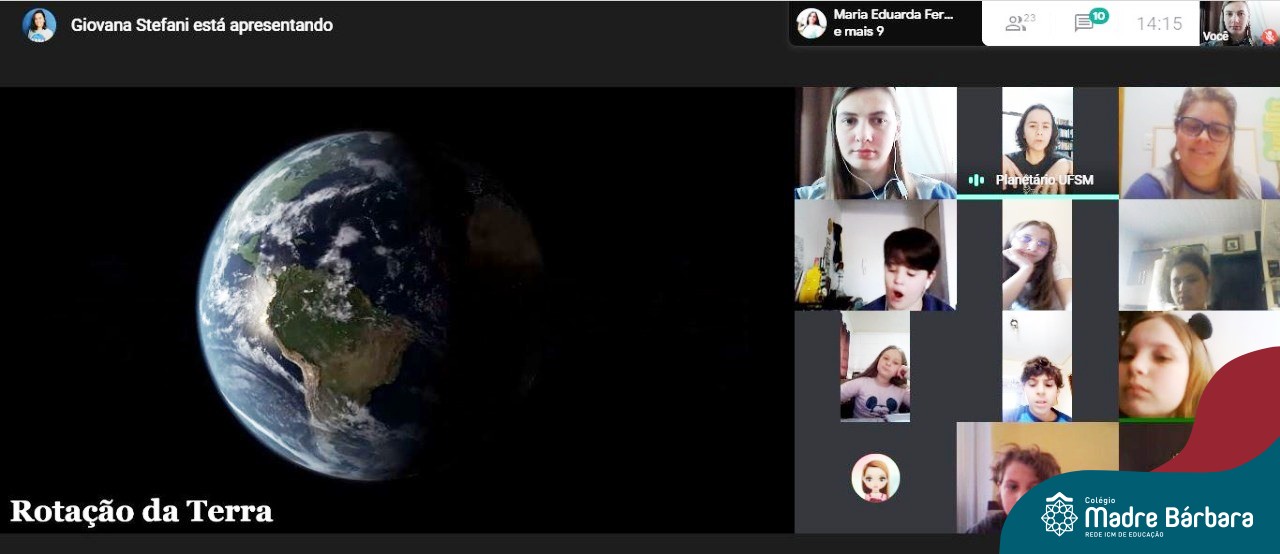Open your own 'Você' self-view thumbnail
This screenshot has height=554, width=1280.
coord(1239,23)
